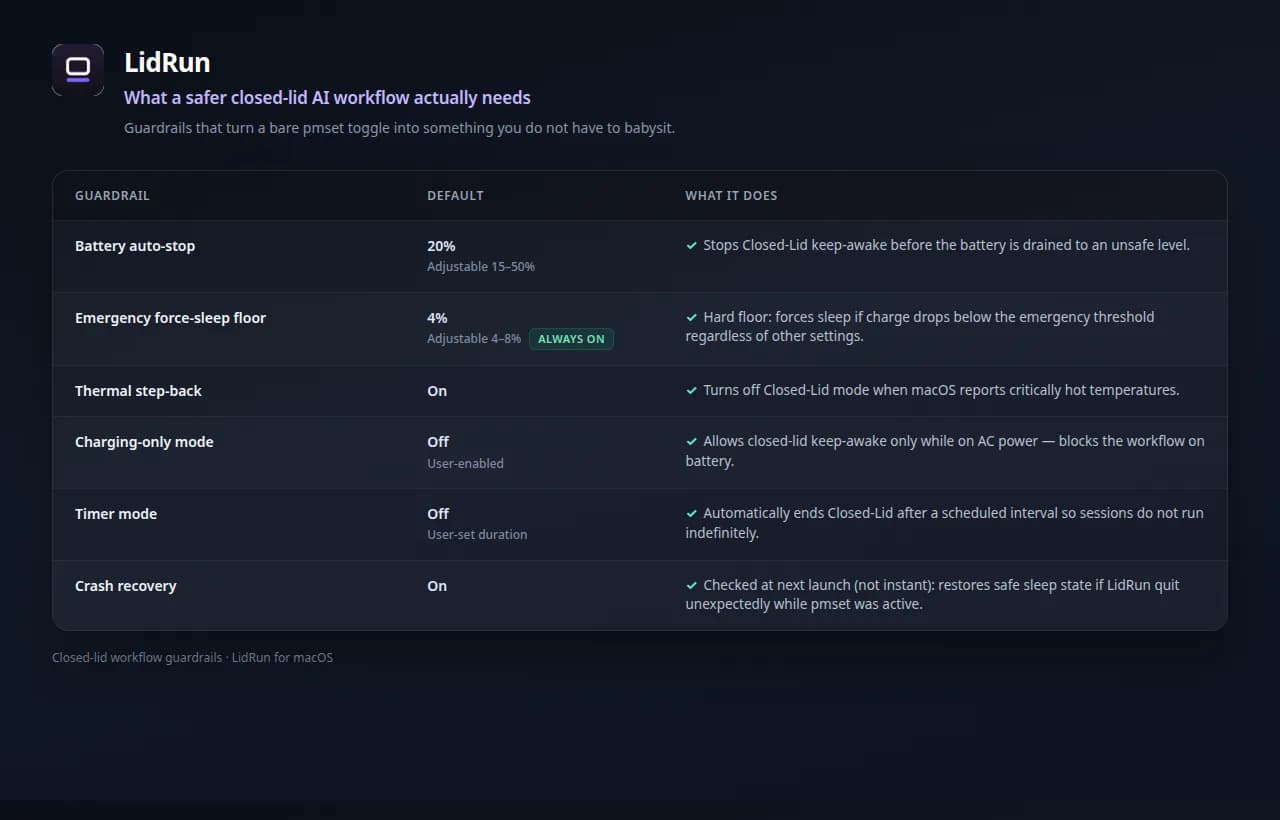Select the "Battery auto-stop" row label
This screenshot has width=1280, height=820.
pos(135,246)
